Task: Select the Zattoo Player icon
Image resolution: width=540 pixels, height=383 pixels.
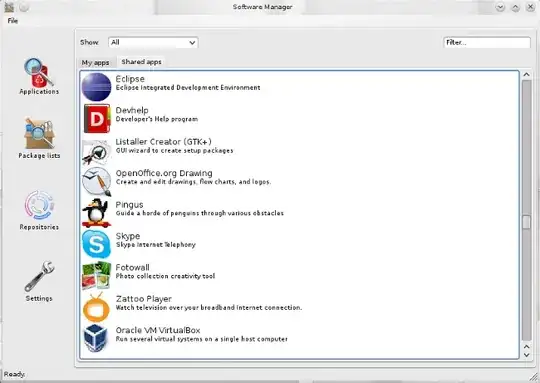Action: [x=96, y=307]
